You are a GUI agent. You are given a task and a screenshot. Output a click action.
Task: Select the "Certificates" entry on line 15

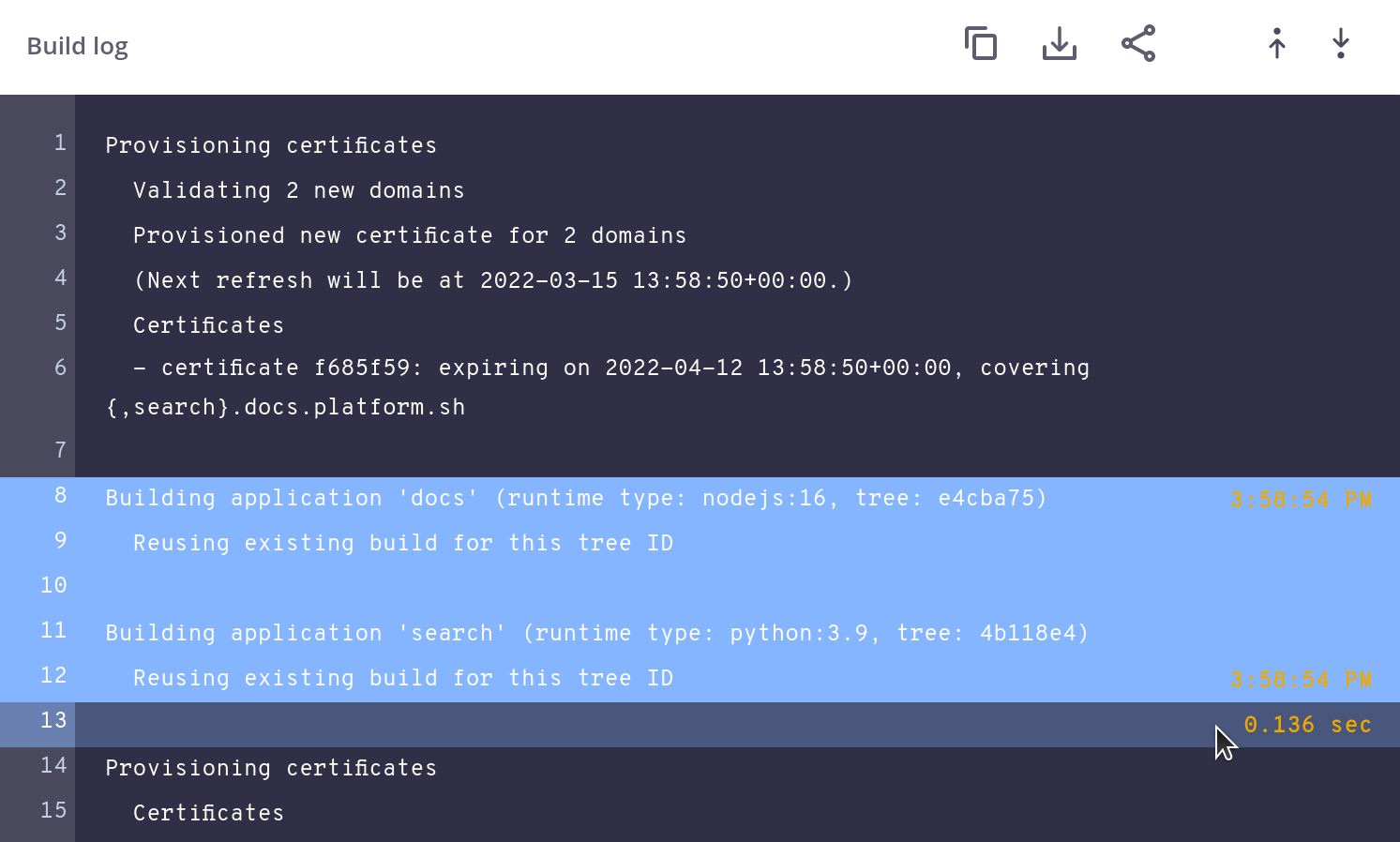click(208, 813)
